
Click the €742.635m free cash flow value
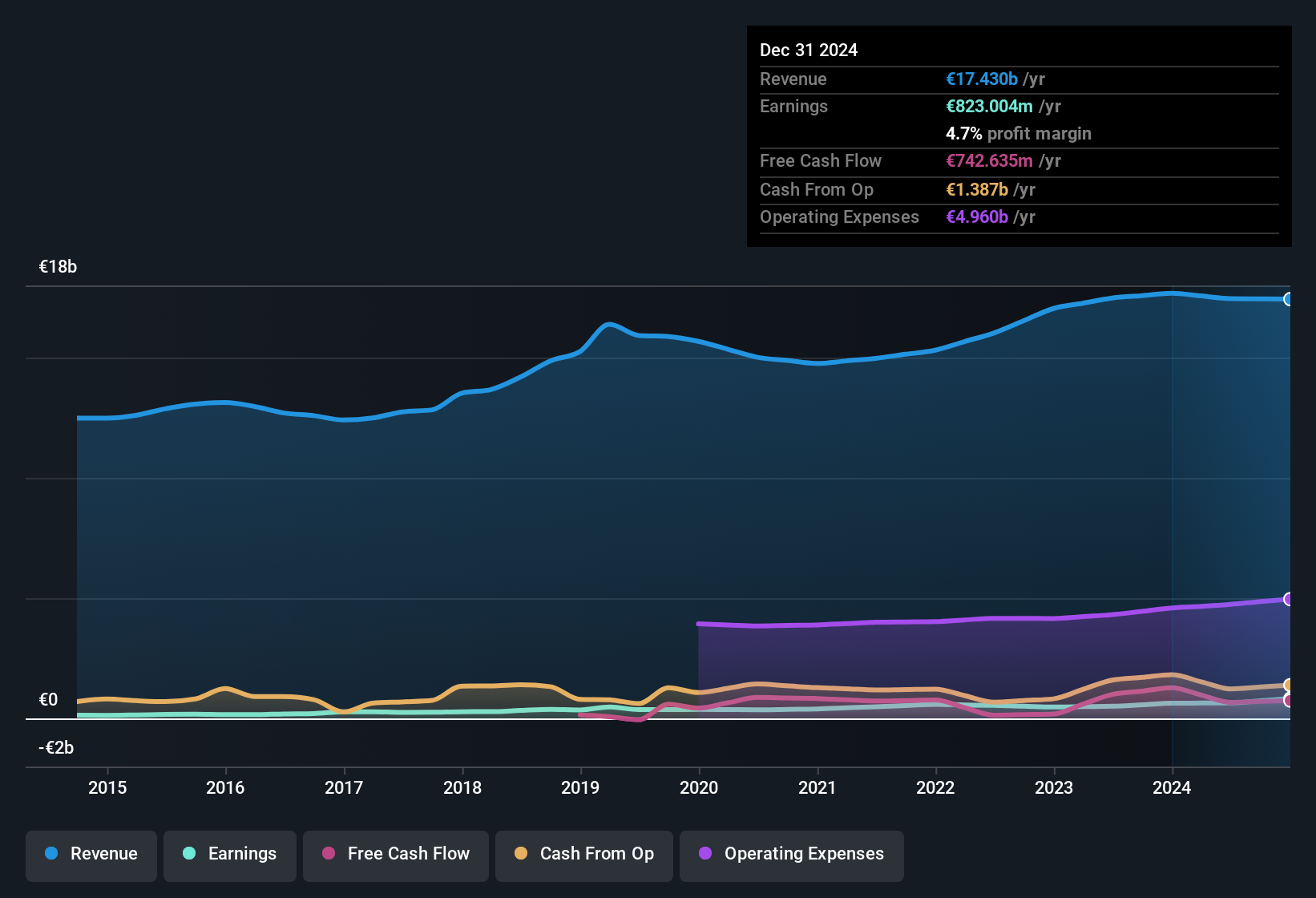pos(989,160)
